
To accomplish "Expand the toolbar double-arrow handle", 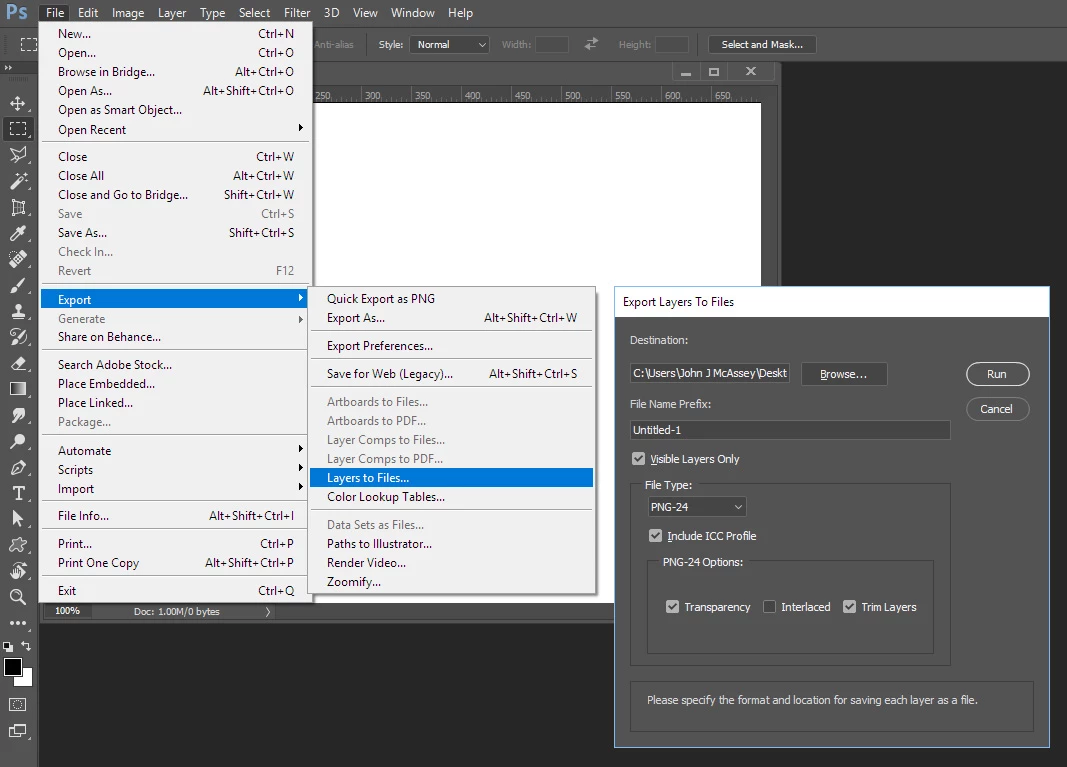I will pos(8,67).
